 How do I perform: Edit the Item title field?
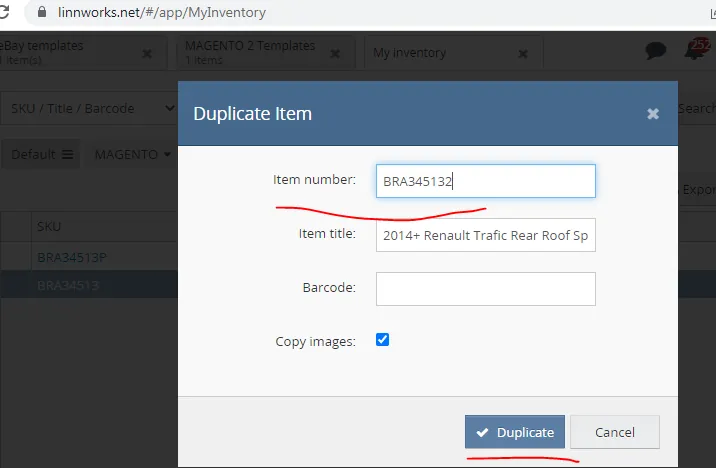point(485,235)
